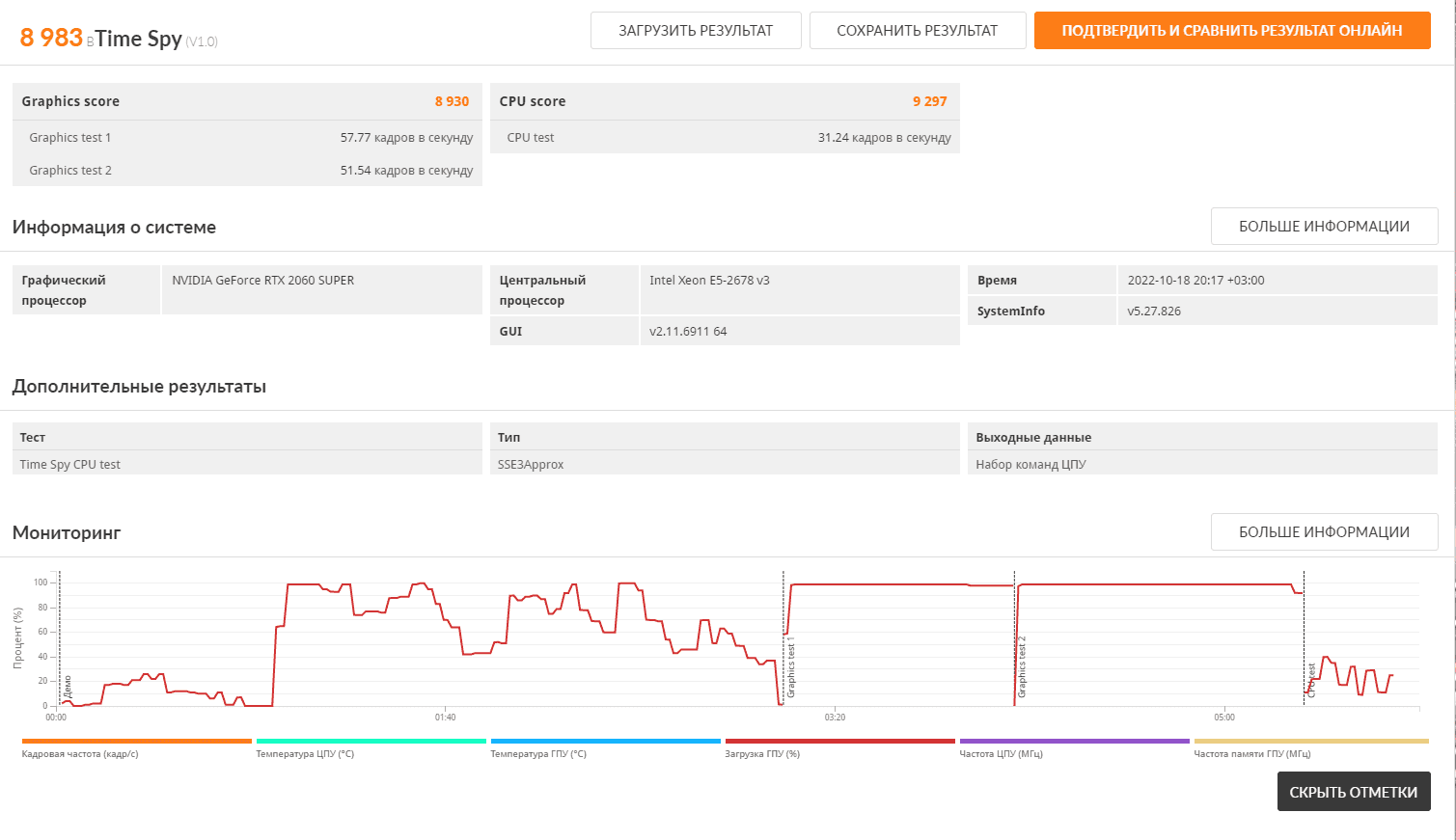Click the Набор команд ЦПУ cell
Image resolution: width=1456 pixels, height=840 pixels.
pyautogui.click(x=1202, y=464)
